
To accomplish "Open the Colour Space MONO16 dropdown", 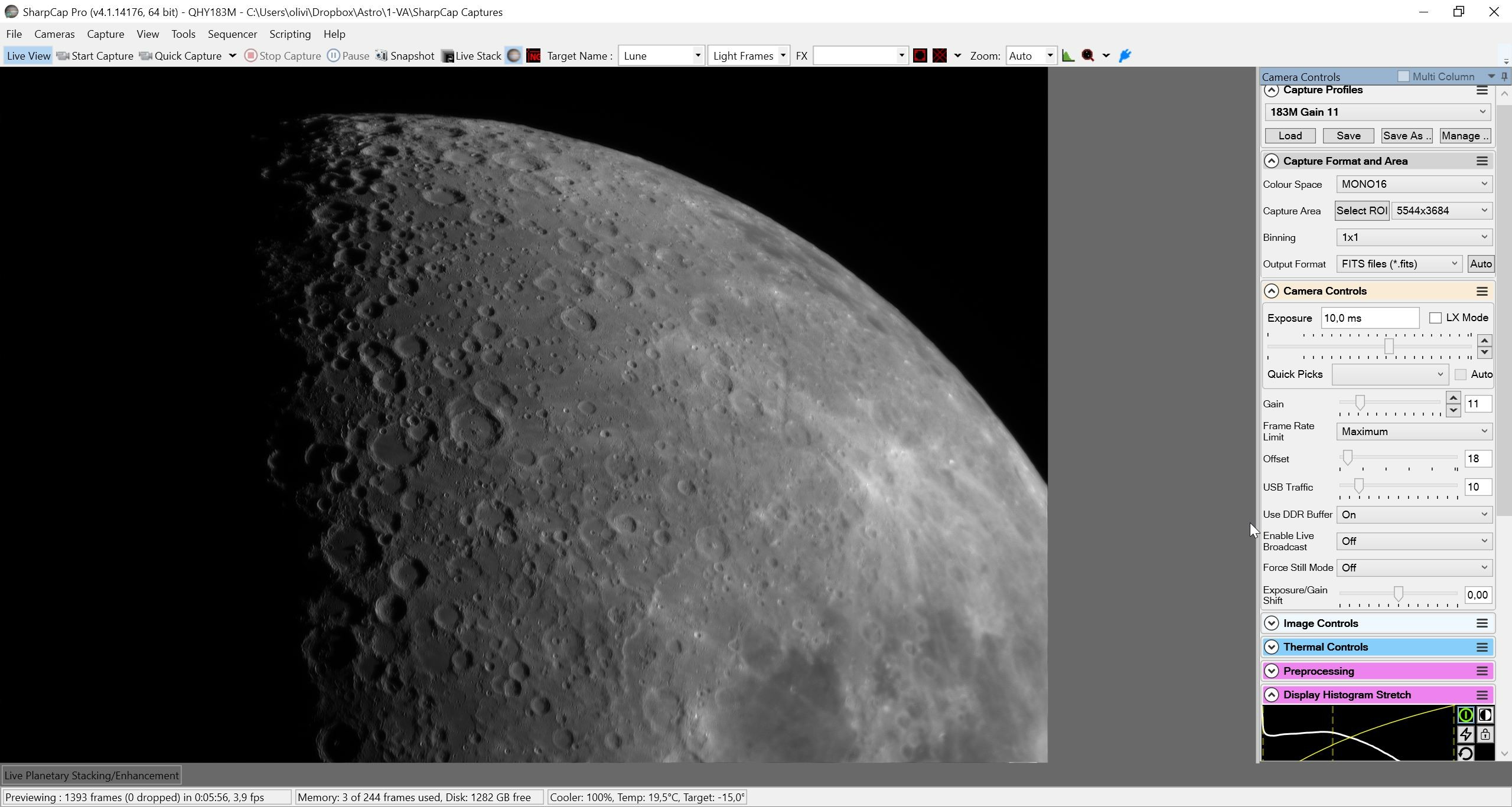I will click(1414, 184).
